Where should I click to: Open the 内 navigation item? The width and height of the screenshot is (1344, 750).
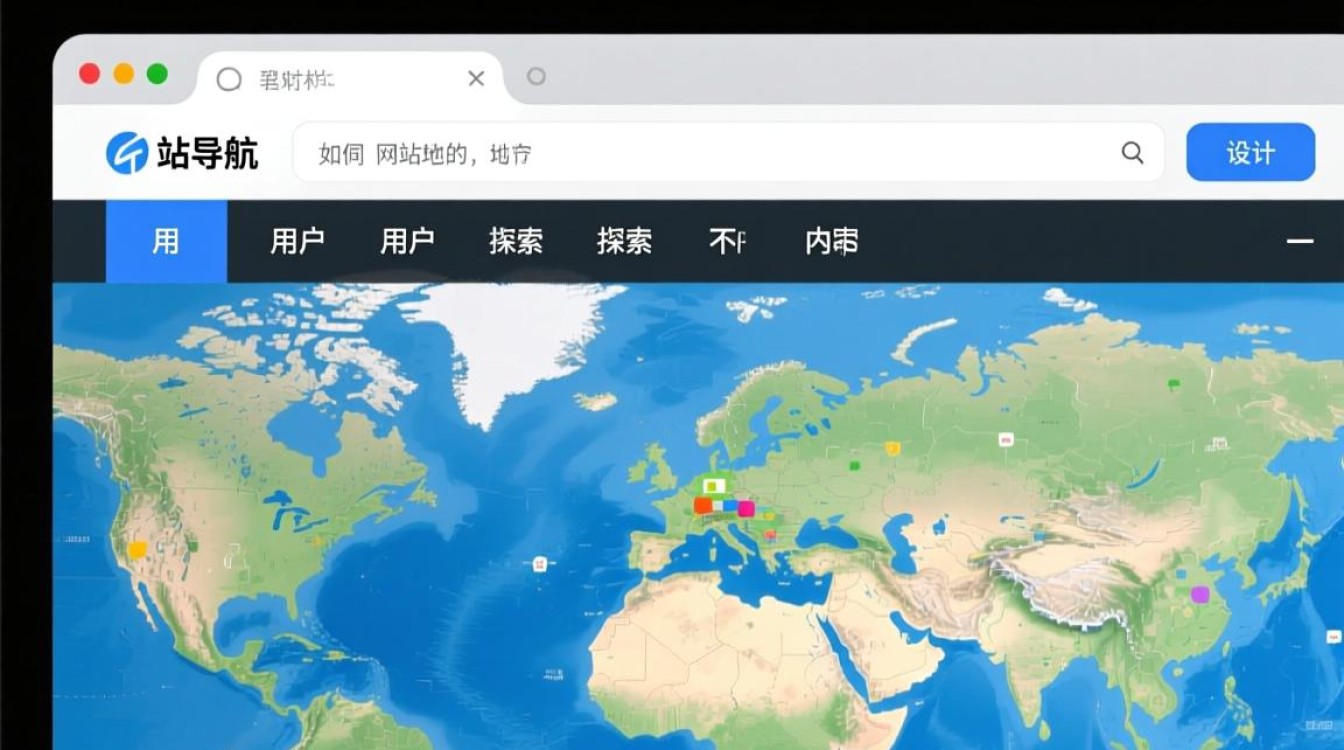(831, 241)
